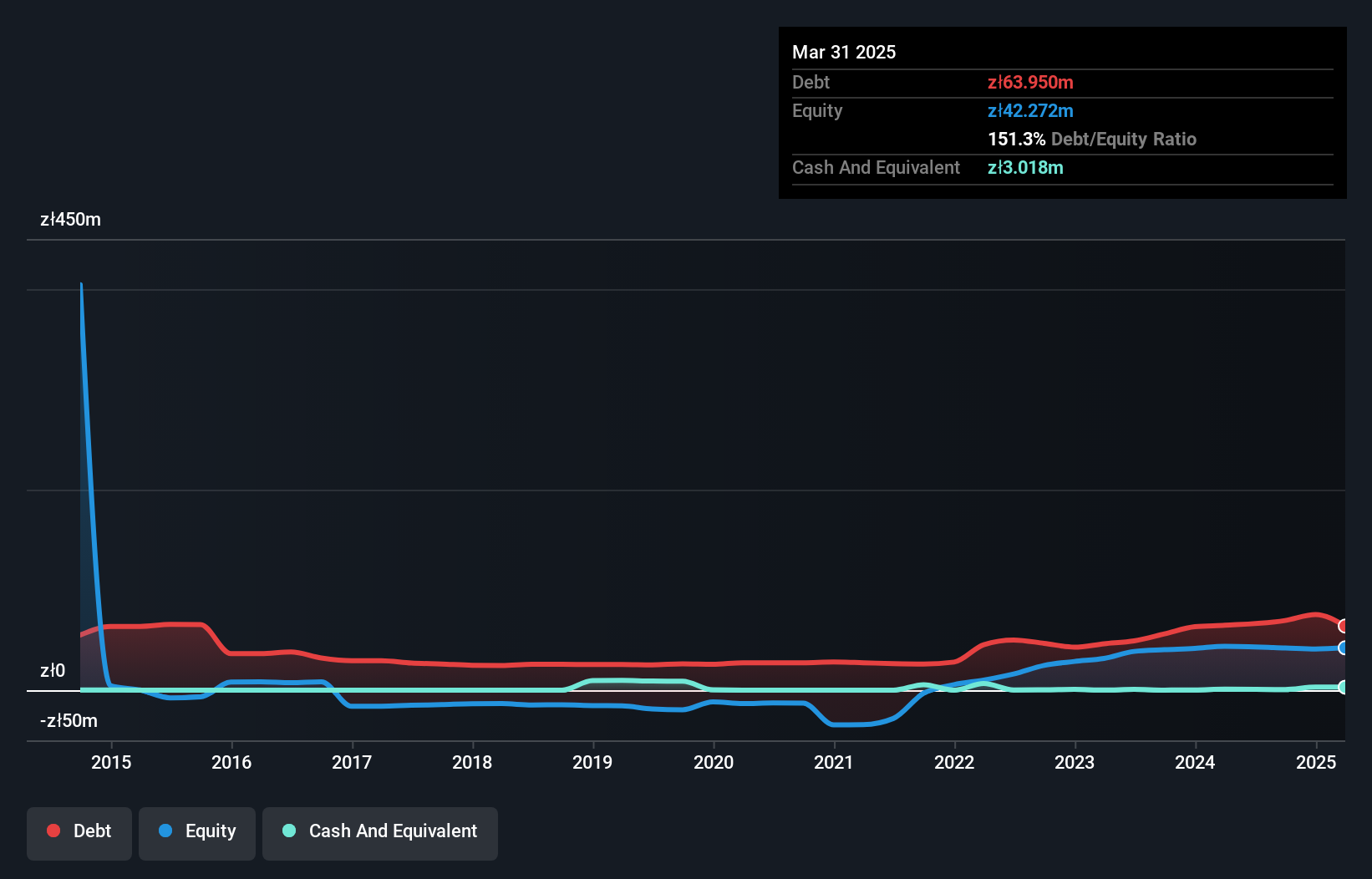Click the teal Cash And Equivalent legend dot
Viewport: 1372px width, 879px height.
click(x=289, y=831)
